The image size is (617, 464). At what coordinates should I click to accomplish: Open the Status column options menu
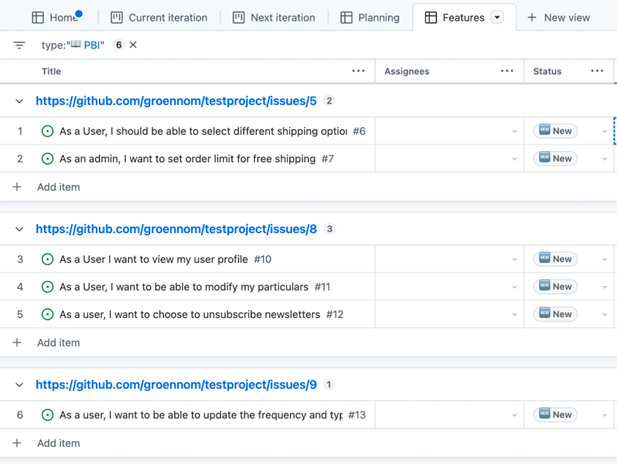(x=597, y=71)
